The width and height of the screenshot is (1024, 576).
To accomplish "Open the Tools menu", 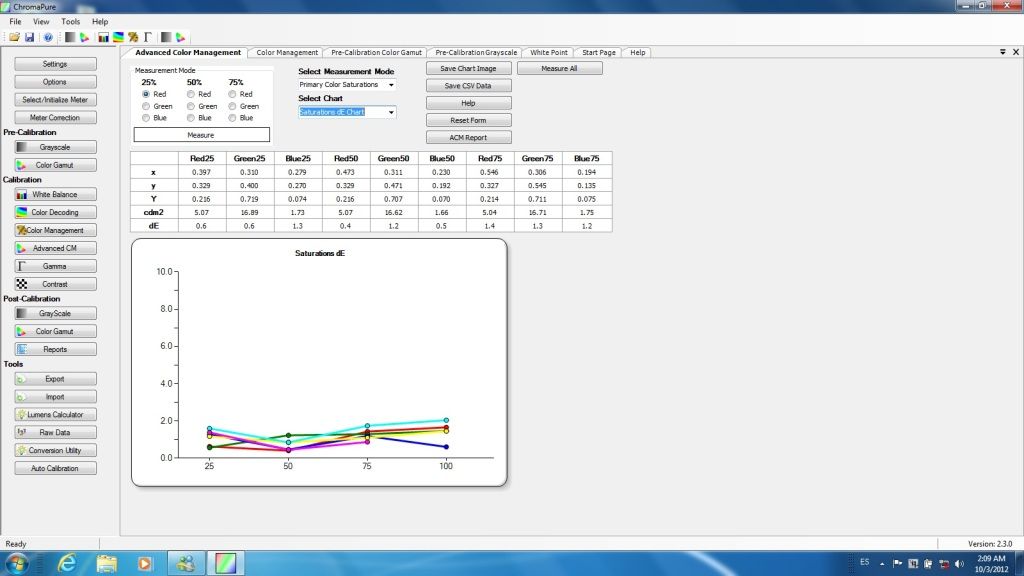I will 71,22.
